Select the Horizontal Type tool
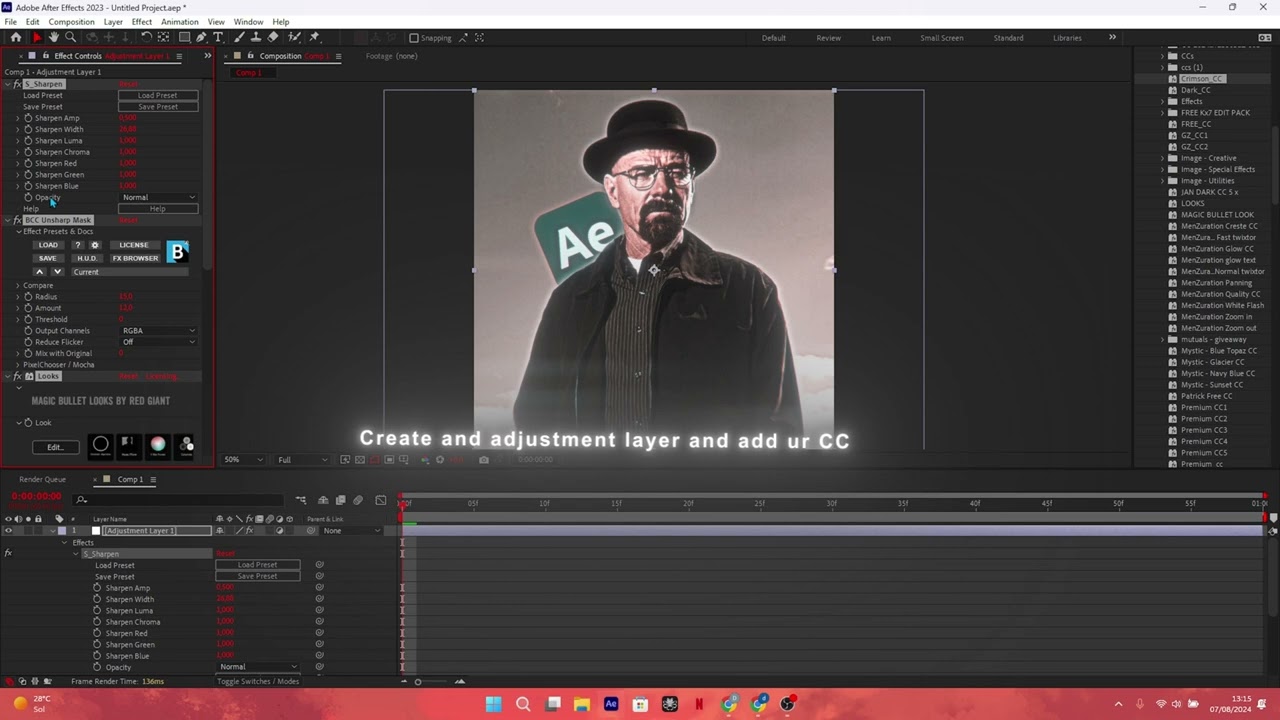Screen dimensions: 1280x720 (x=218, y=38)
